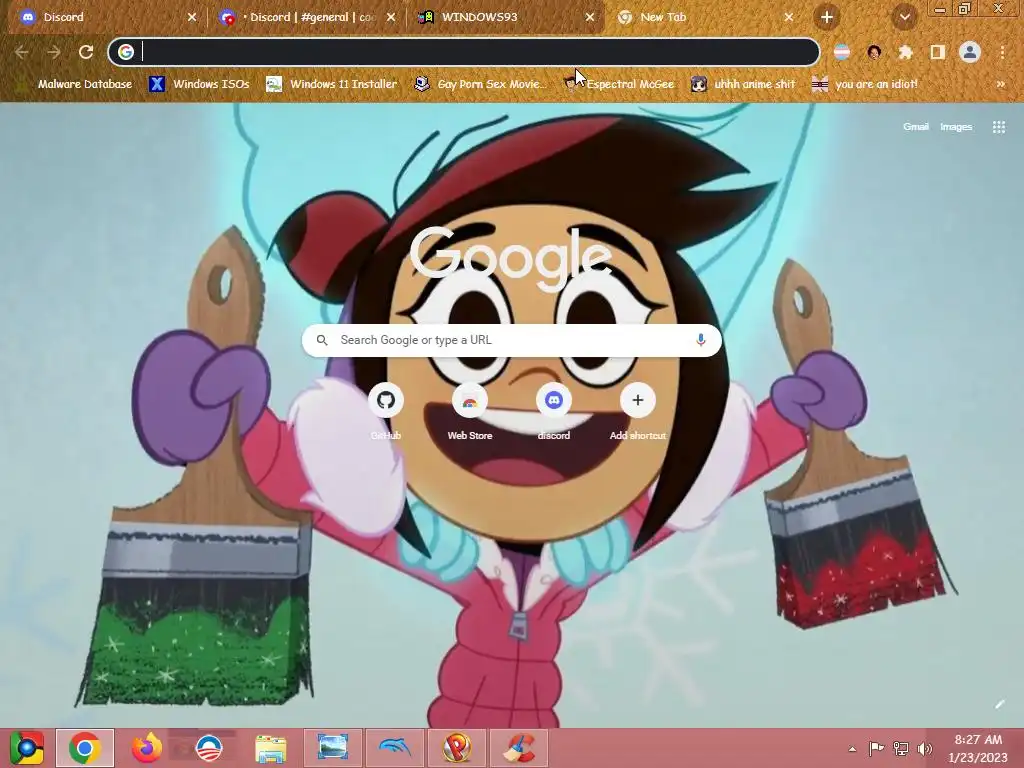
Task: Click the browser Back arrow
Action: [22, 52]
